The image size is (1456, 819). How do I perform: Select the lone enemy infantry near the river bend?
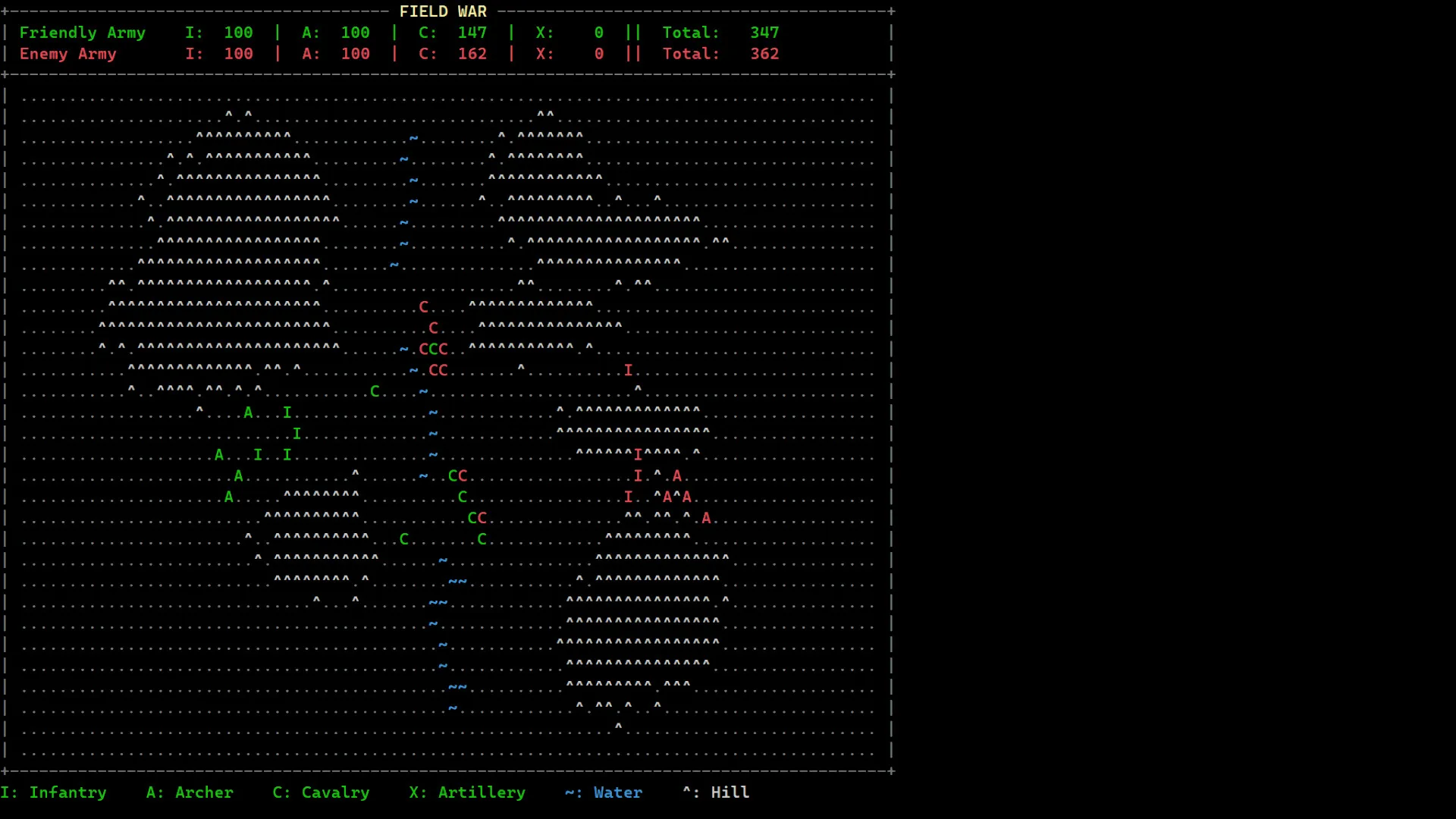click(x=628, y=370)
